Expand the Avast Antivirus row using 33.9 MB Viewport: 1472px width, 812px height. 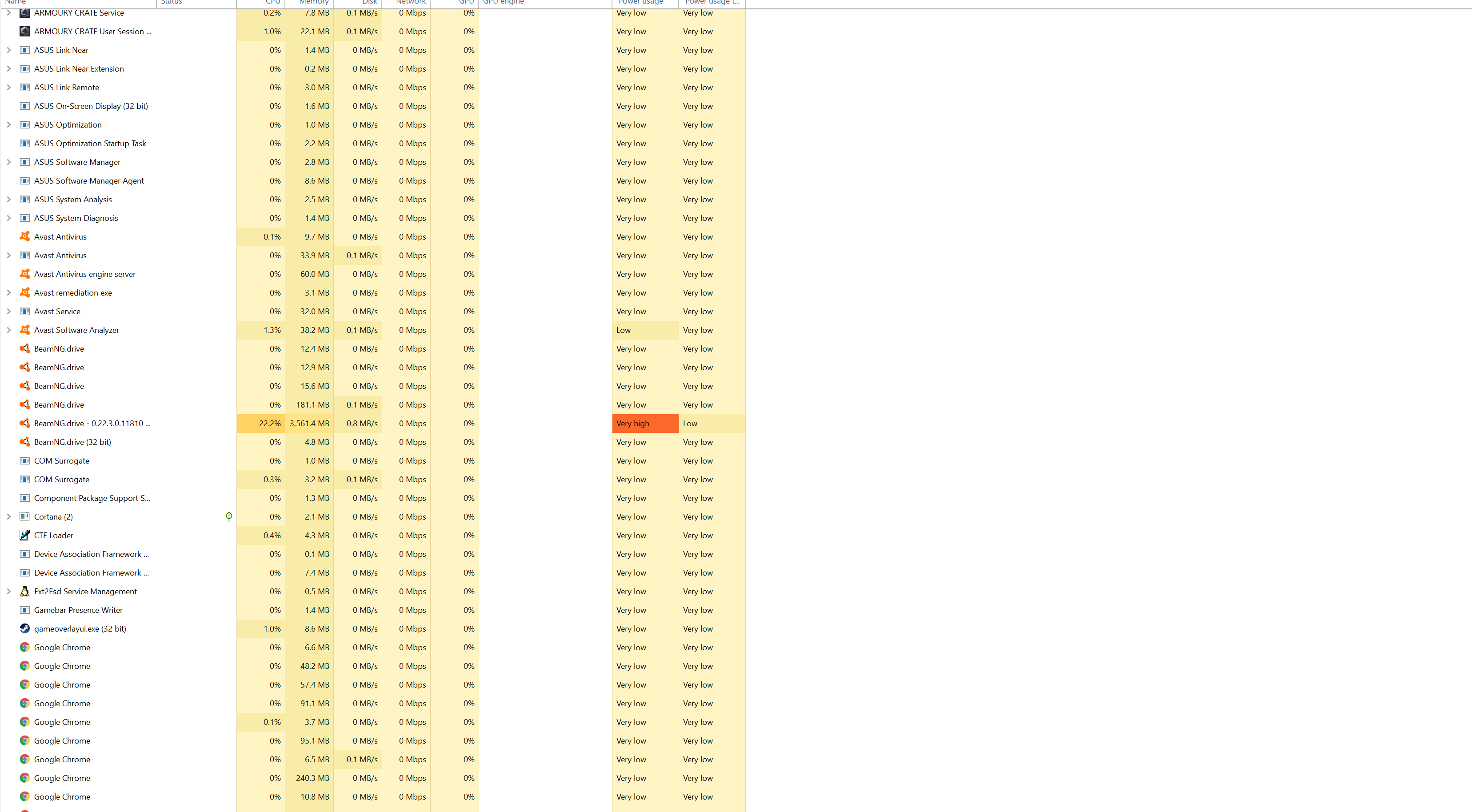[x=8, y=256]
